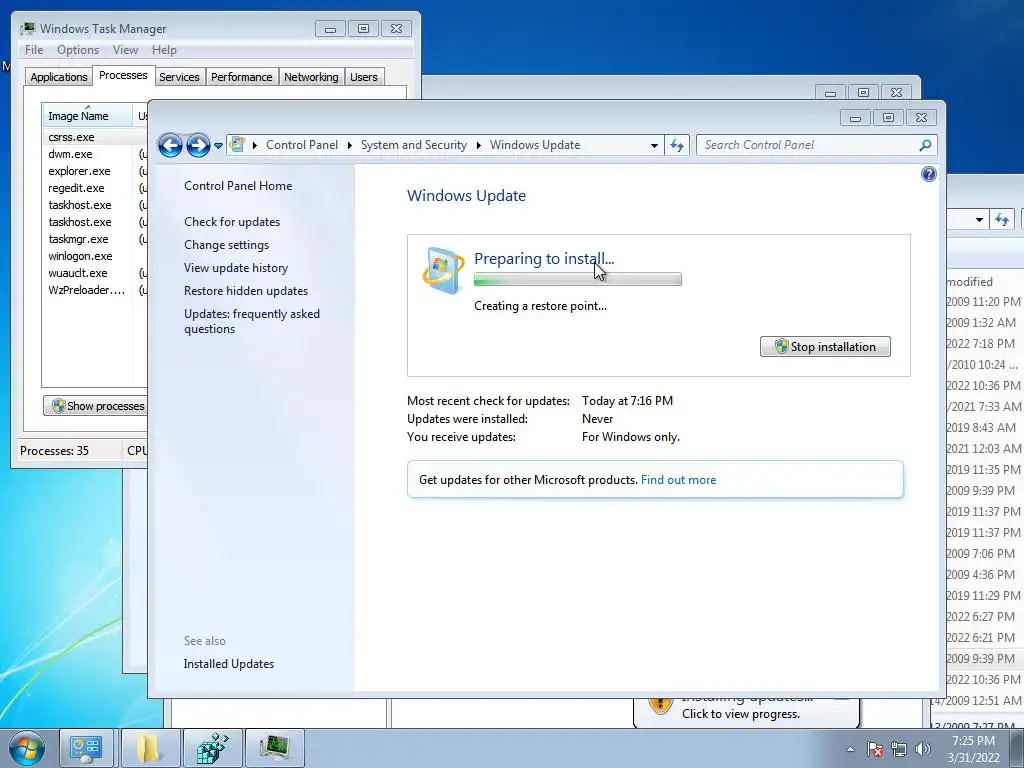Select WzPreloader process row
This screenshot has height=768, width=1024.
95,290
